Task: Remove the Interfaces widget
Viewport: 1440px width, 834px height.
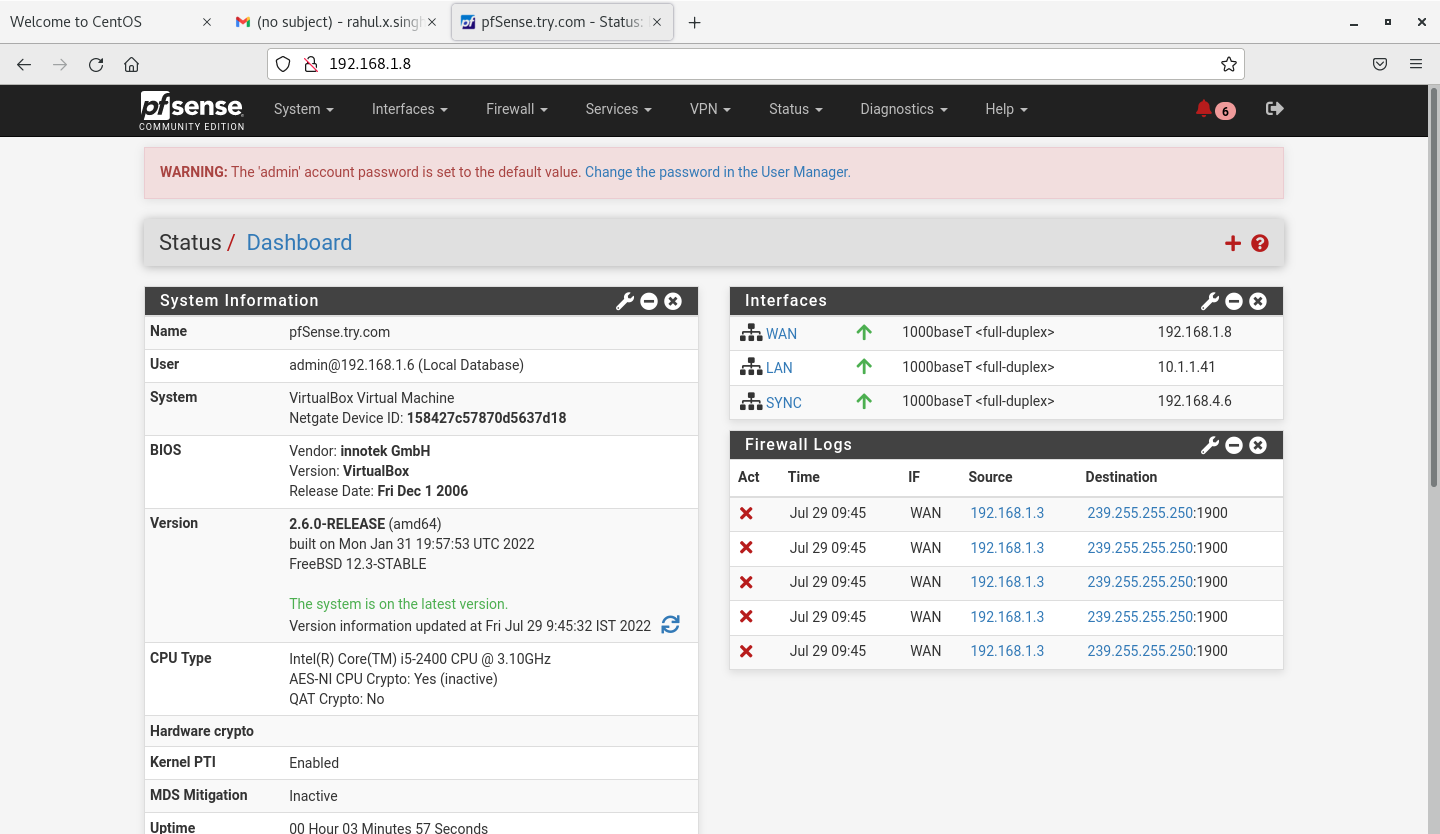Action: point(1258,301)
